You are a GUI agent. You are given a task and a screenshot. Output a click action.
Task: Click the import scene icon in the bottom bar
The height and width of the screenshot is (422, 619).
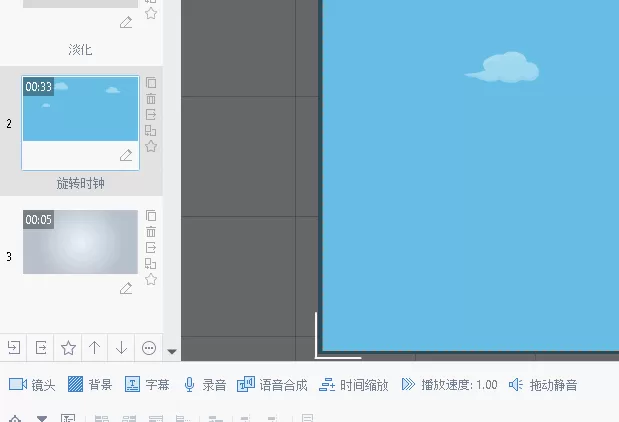(x=14, y=347)
